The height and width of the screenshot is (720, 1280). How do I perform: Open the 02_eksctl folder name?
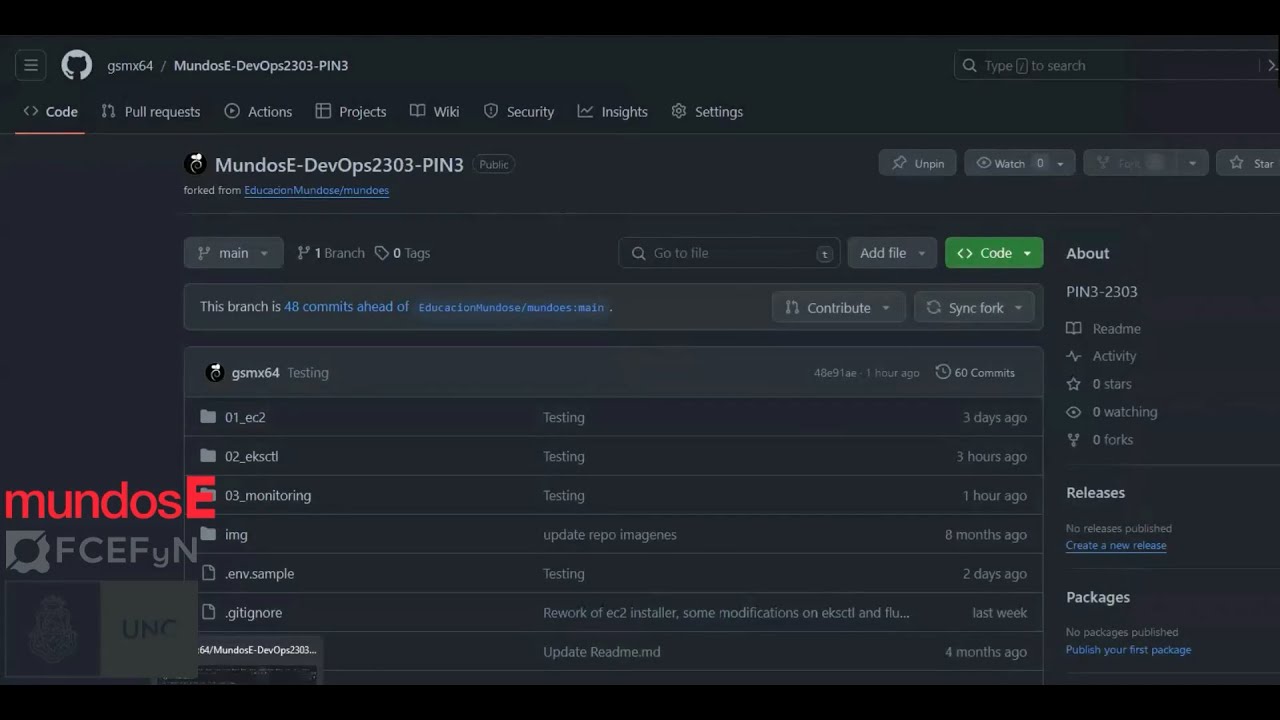[251, 456]
